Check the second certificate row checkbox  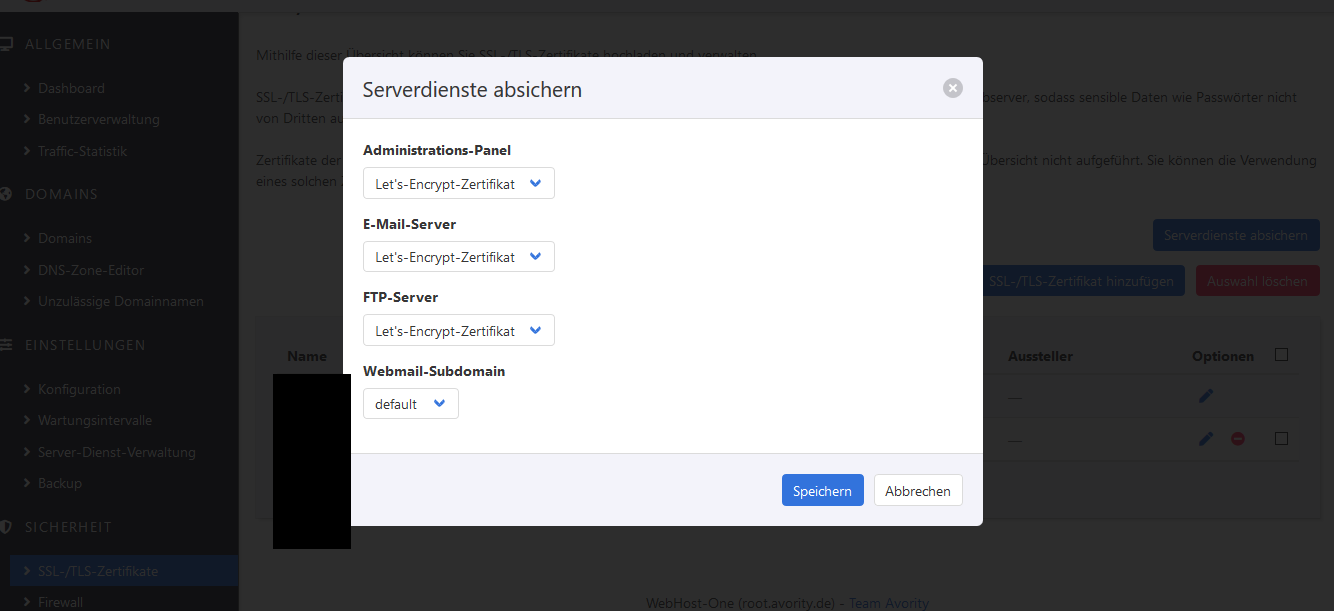click(1281, 439)
